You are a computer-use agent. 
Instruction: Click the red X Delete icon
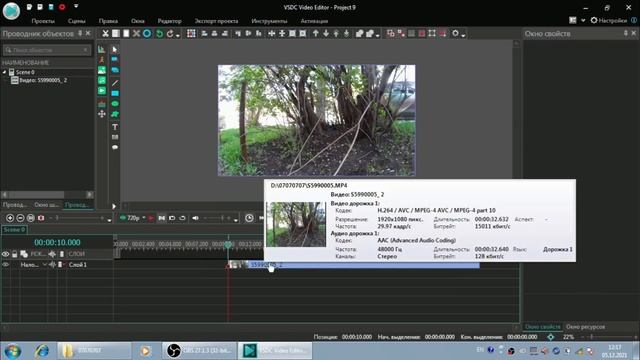click(x=136, y=33)
